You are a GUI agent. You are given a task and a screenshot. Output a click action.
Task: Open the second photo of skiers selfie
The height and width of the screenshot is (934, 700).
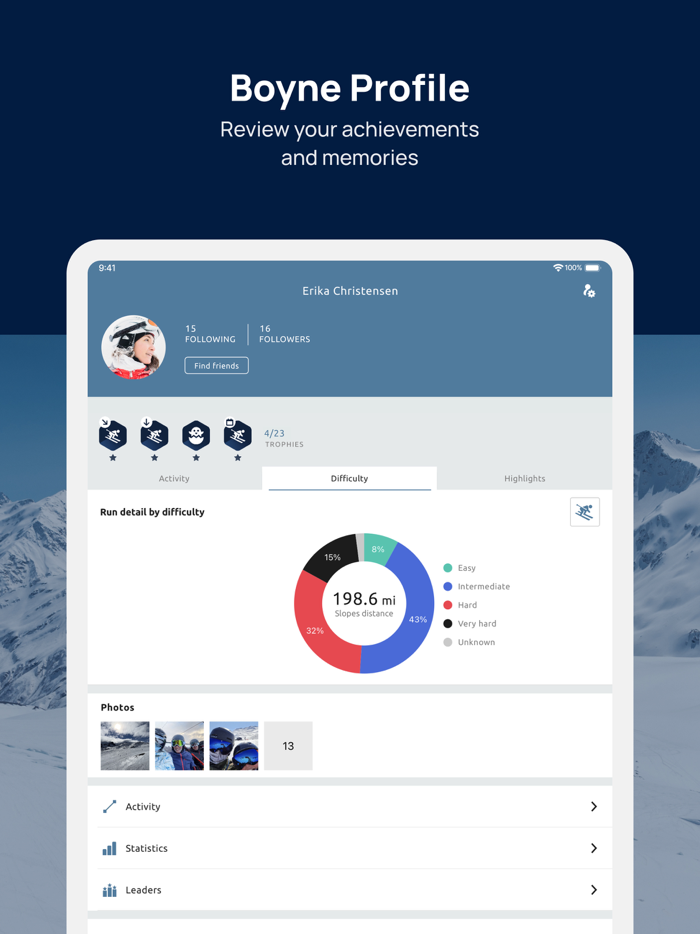(179, 746)
